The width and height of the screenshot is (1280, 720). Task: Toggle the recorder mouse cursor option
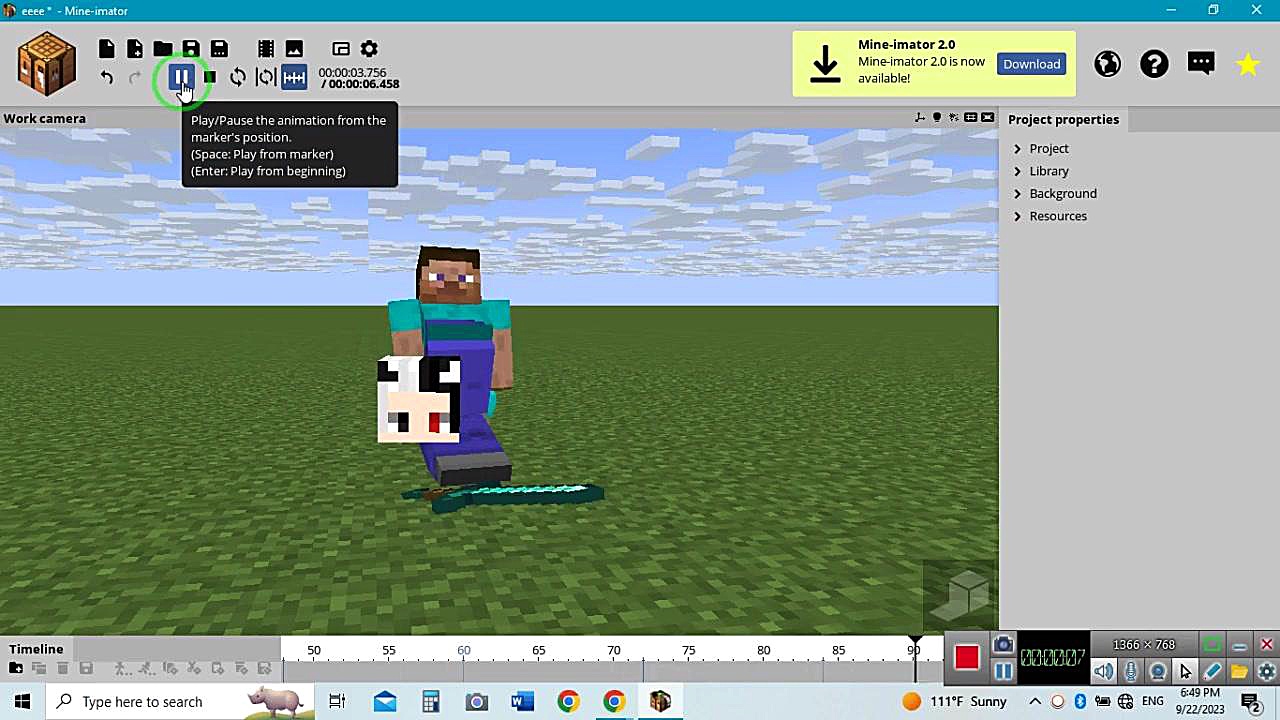[x=1185, y=672]
